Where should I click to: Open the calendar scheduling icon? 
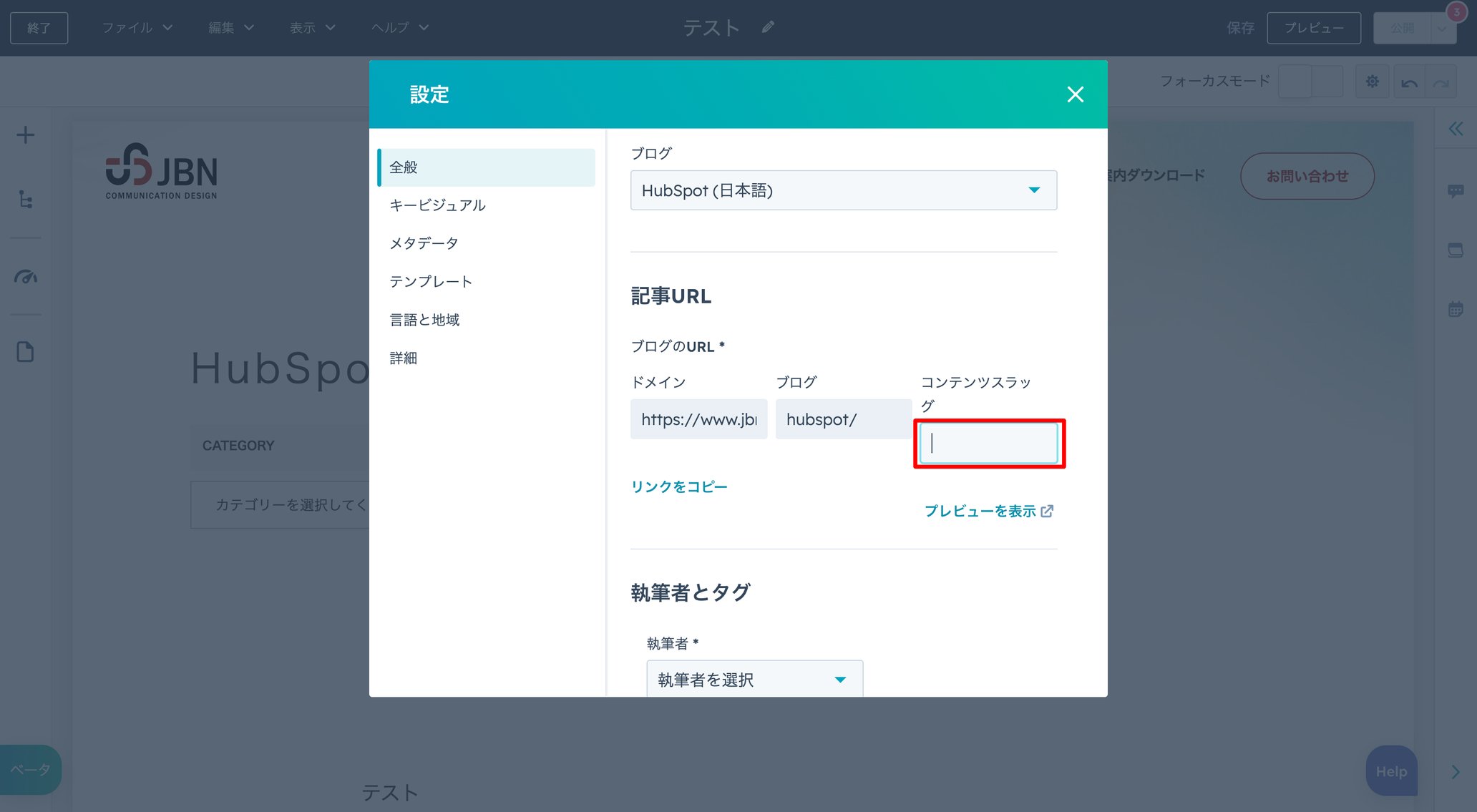click(x=1455, y=308)
